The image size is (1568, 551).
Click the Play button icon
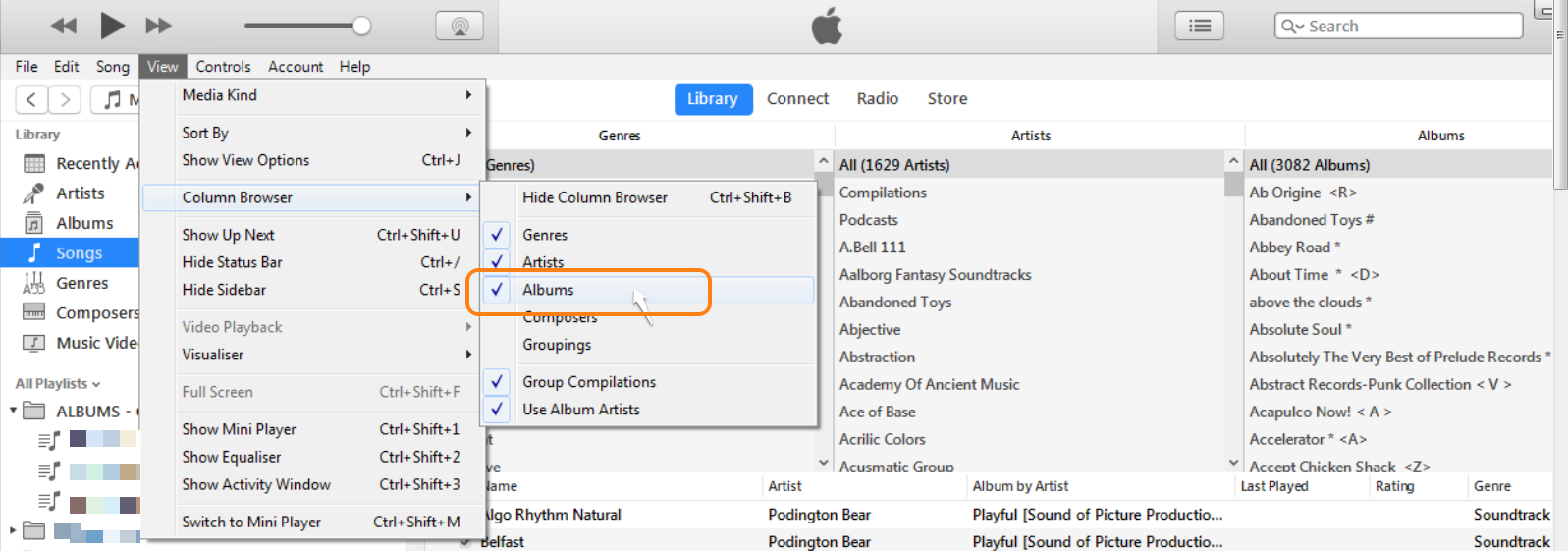(x=112, y=26)
